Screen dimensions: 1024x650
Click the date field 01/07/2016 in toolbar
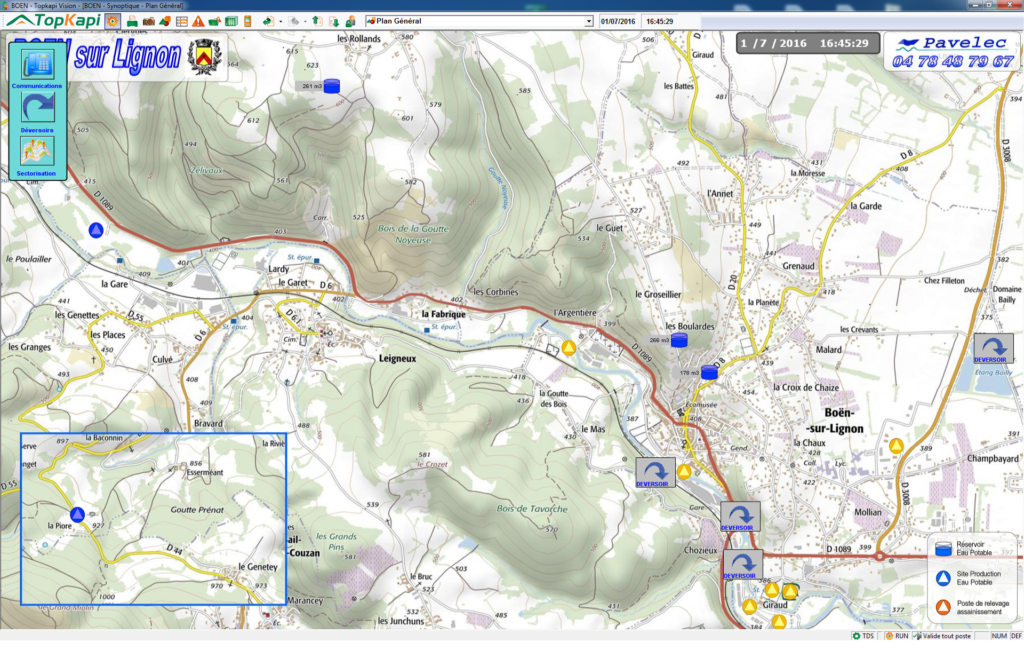click(x=618, y=22)
